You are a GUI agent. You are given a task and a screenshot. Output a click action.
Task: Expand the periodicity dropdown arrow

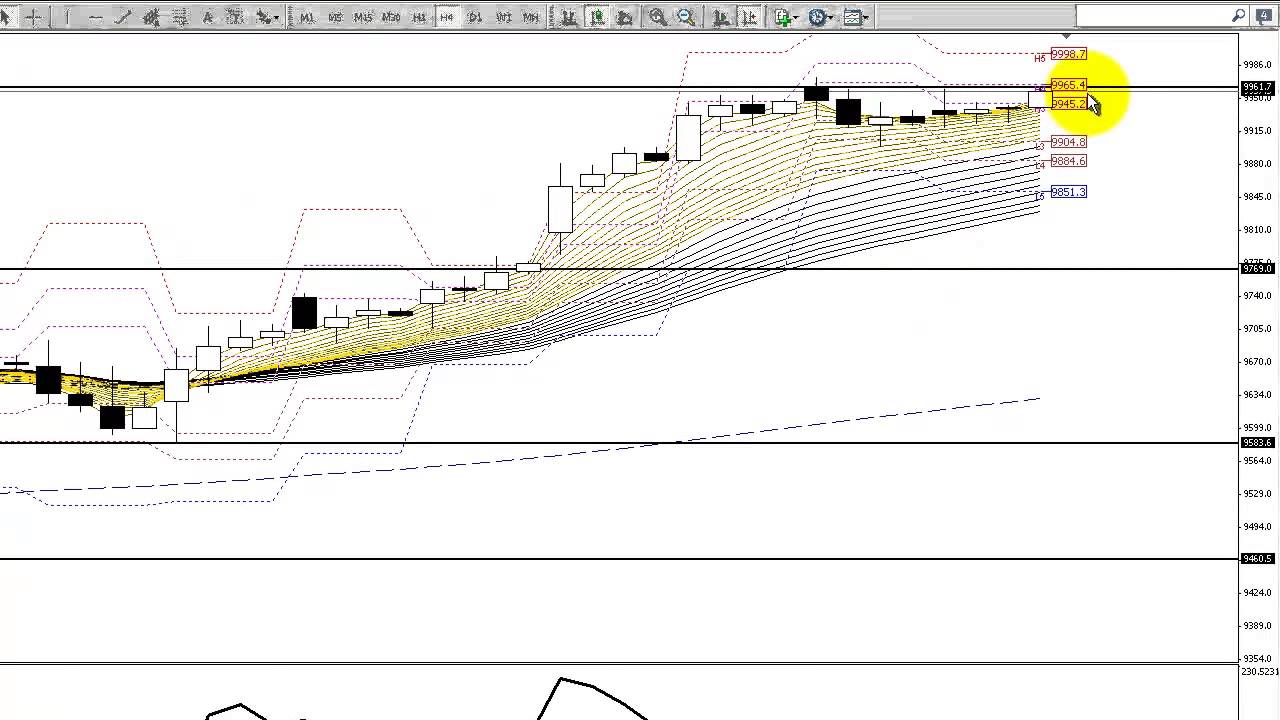point(832,17)
